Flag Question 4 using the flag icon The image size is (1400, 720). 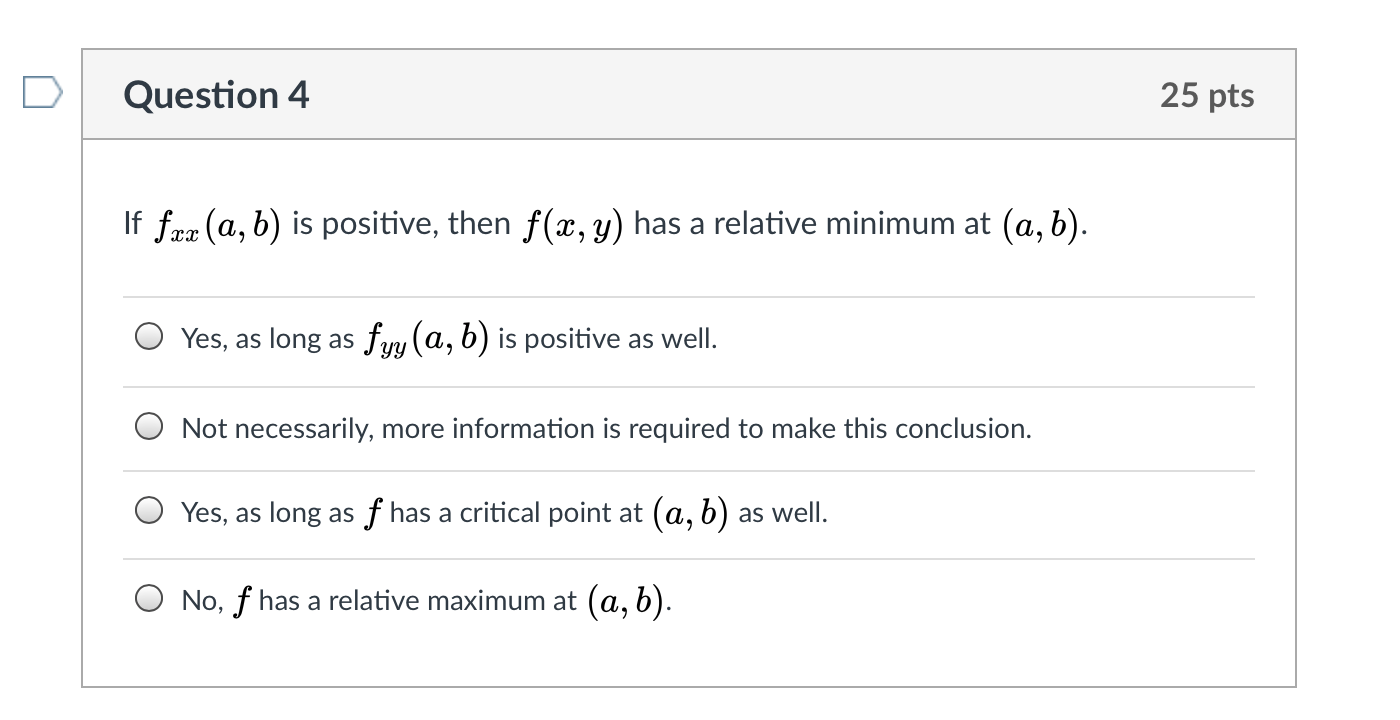pyautogui.click(x=42, y=95)
